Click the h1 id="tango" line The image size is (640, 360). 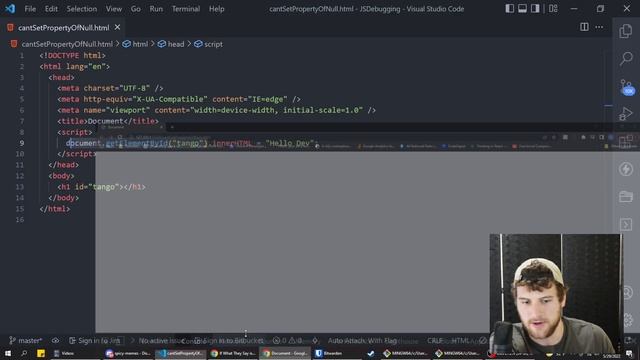pyautogui.click(x=101, y=187)
